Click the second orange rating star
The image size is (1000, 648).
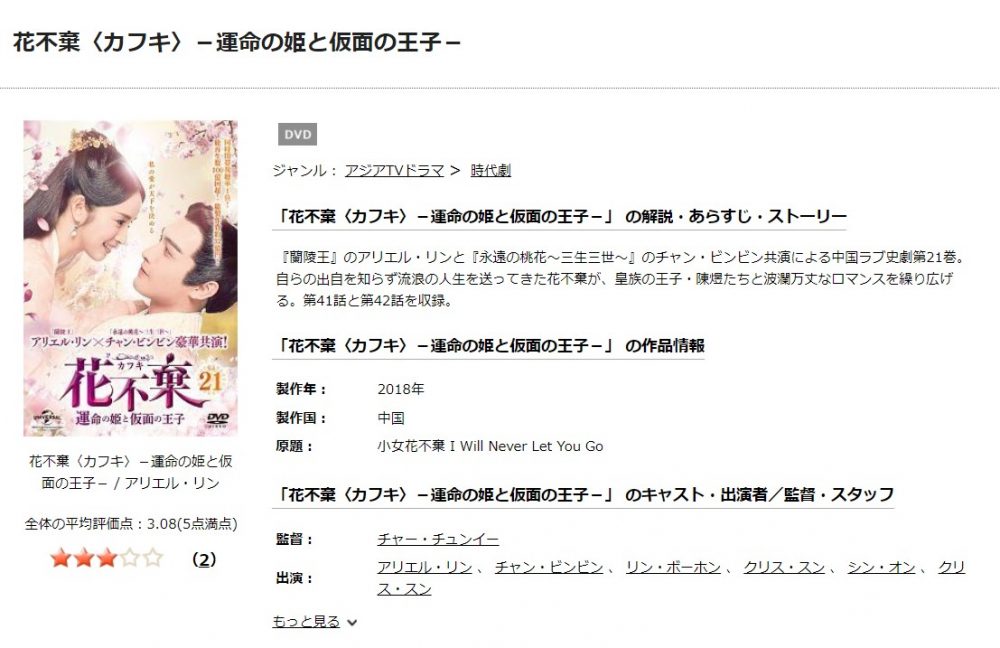84,558
